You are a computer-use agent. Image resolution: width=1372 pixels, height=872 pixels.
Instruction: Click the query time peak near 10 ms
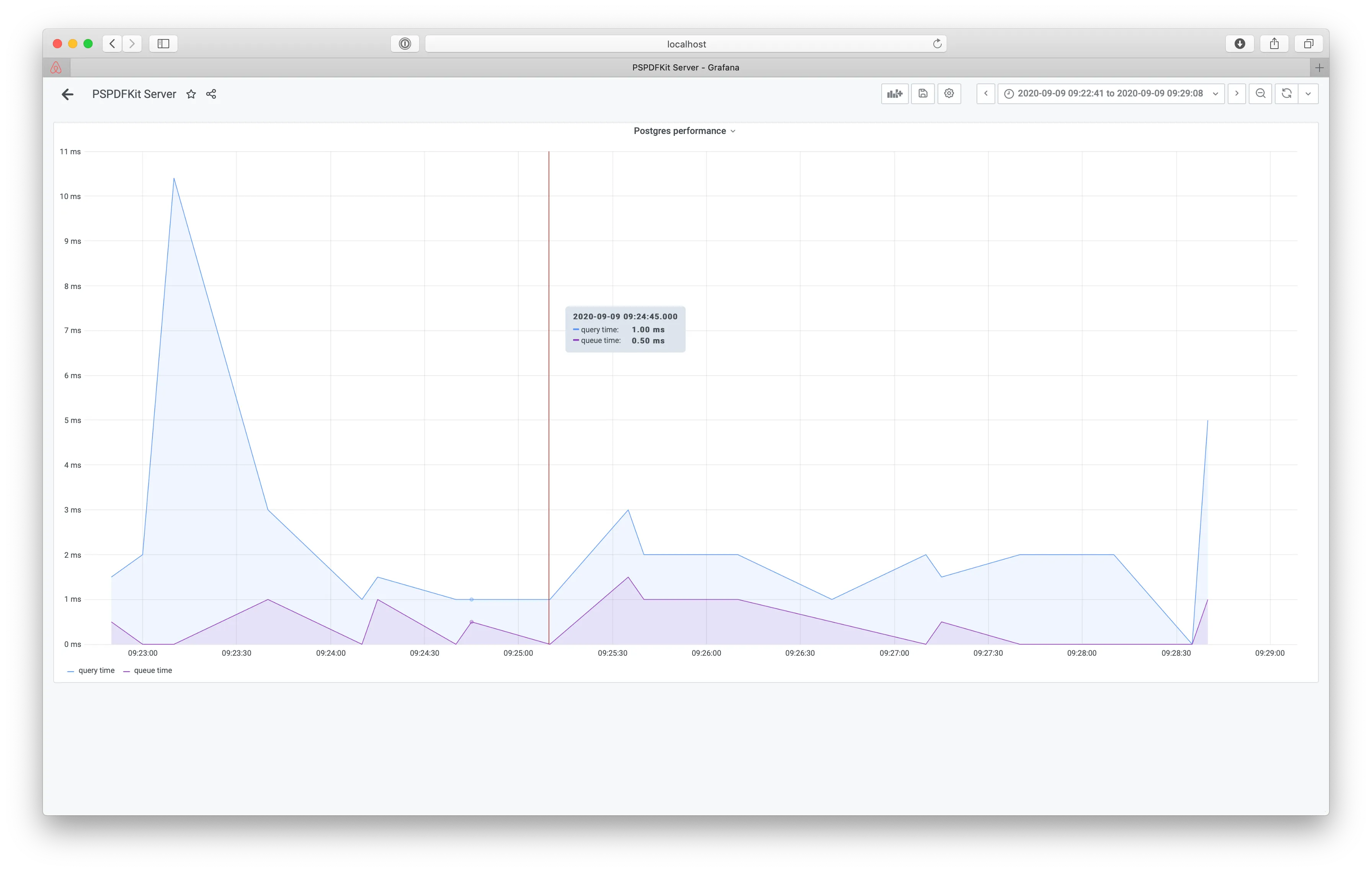[174, 179]
